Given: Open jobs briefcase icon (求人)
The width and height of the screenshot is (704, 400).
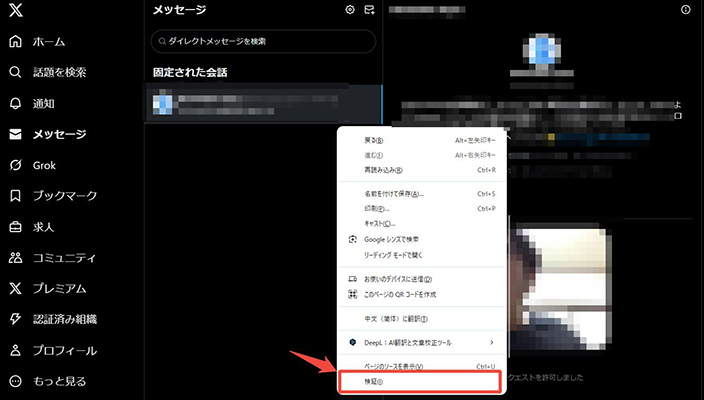Looking at the screenshot, I should pos(15,227).
